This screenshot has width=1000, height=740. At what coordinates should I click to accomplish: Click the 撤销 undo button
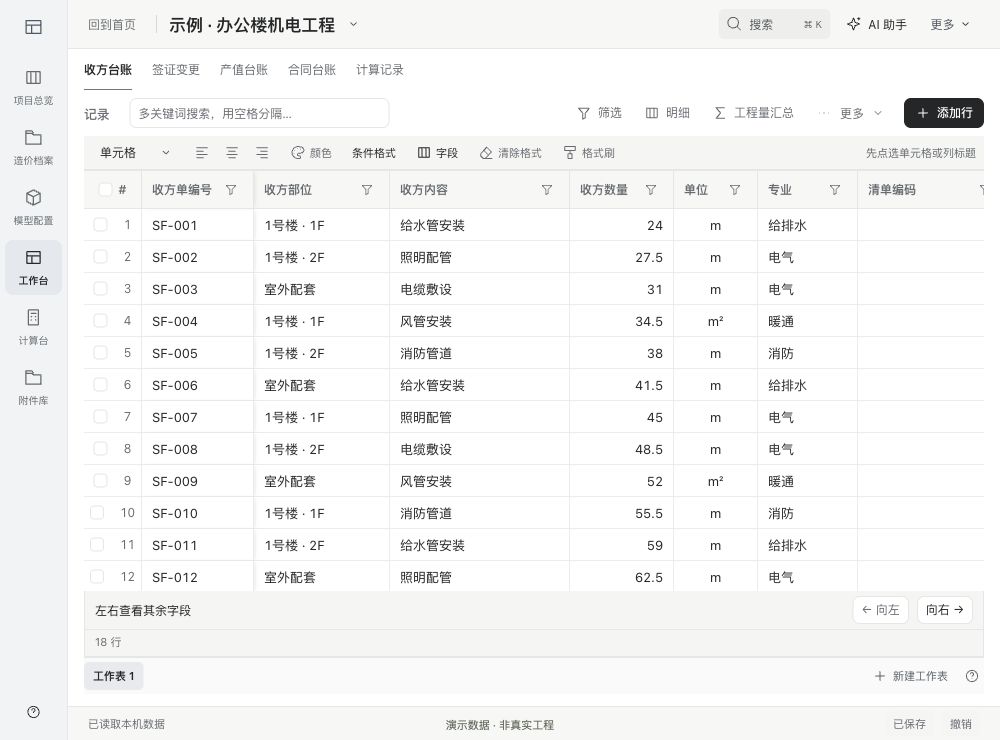point(960,724)
